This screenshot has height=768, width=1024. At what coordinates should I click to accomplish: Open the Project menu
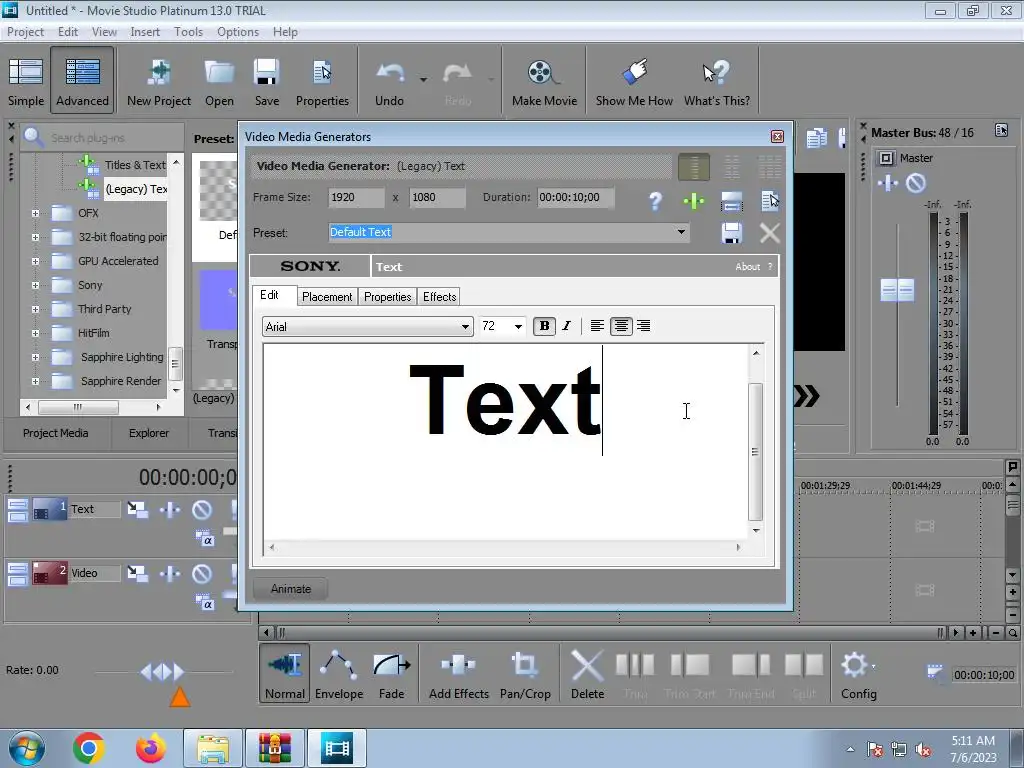(x=25, y=31)
